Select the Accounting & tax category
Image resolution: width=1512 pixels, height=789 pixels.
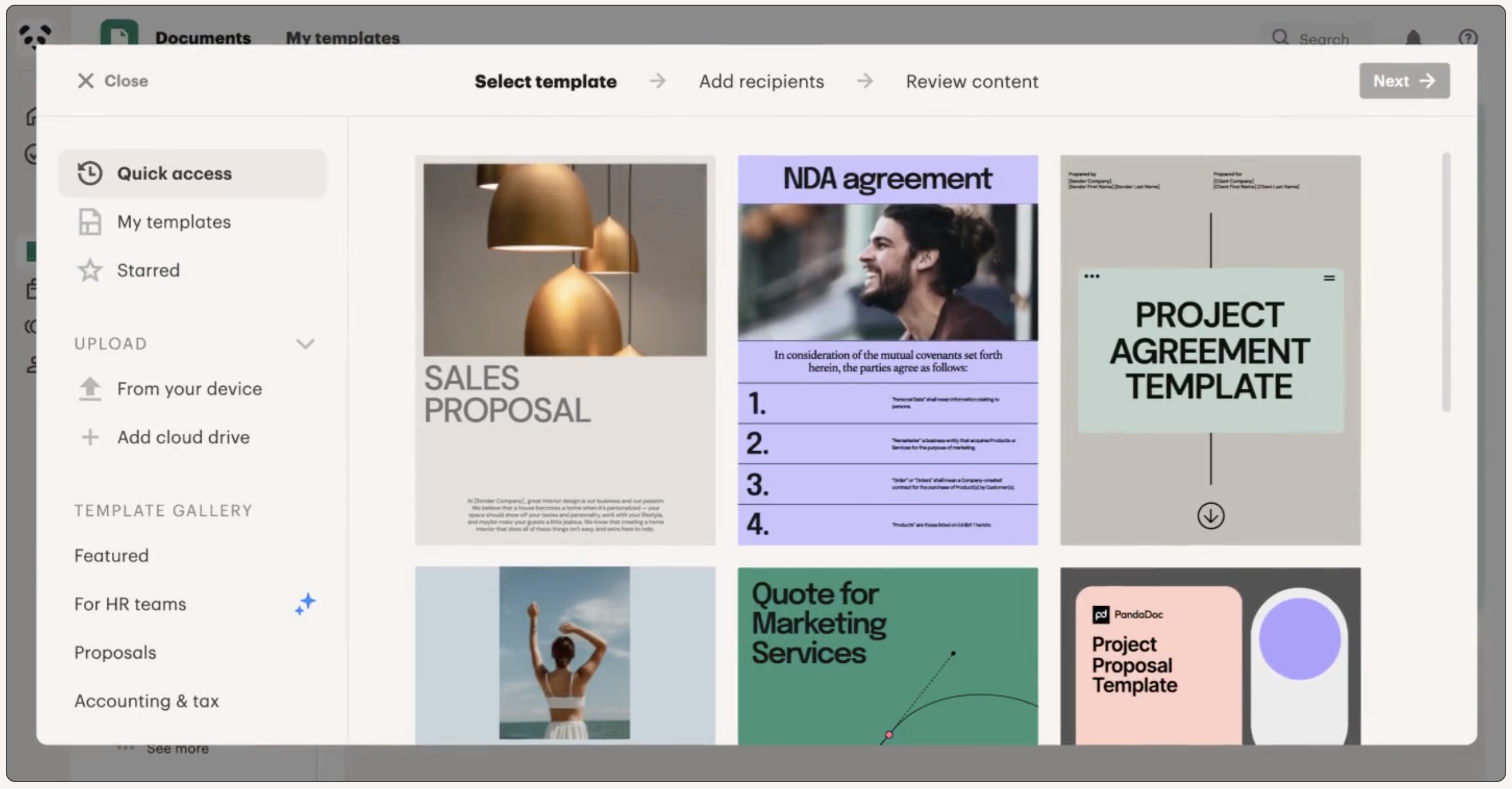tap(146, 700)
